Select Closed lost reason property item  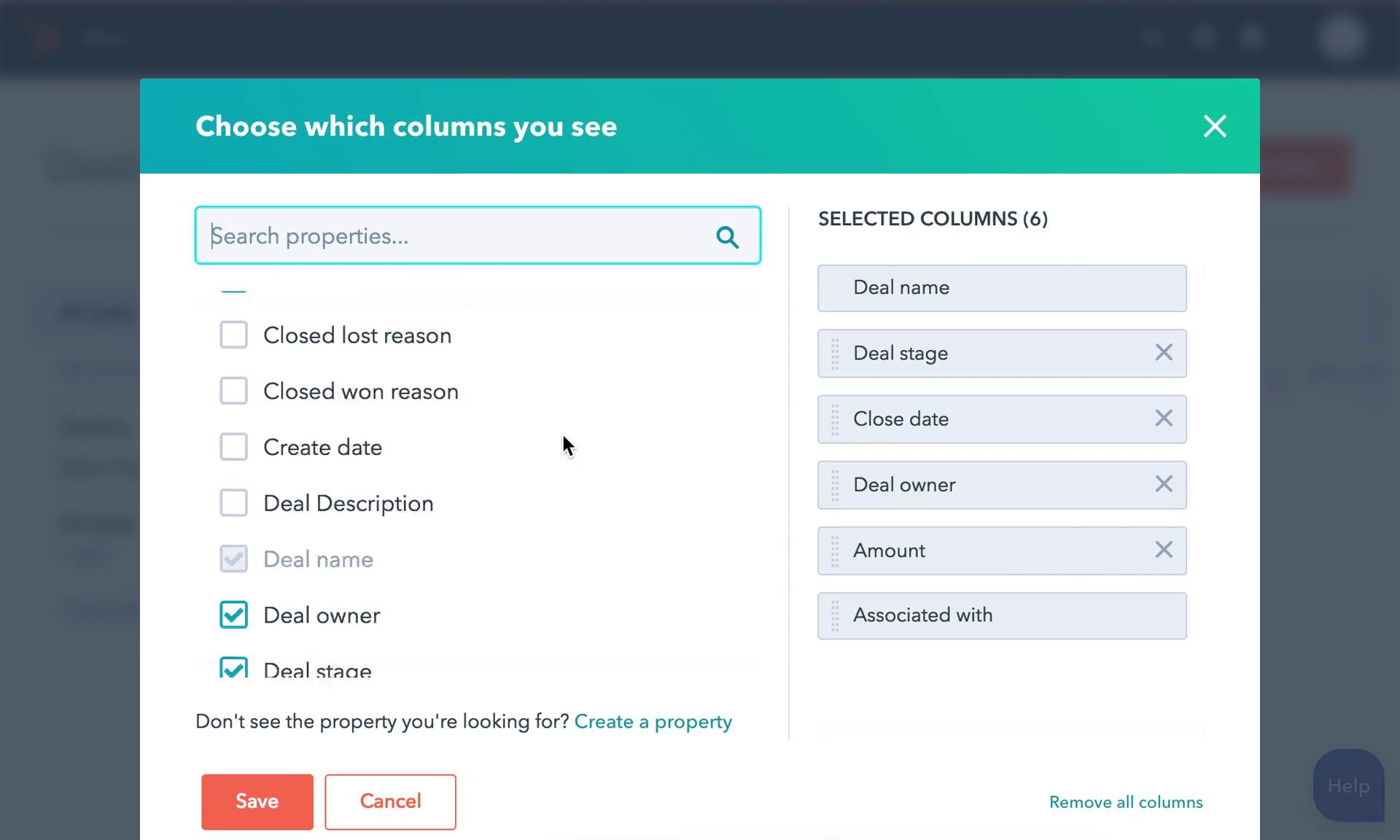tap(234, 335)
